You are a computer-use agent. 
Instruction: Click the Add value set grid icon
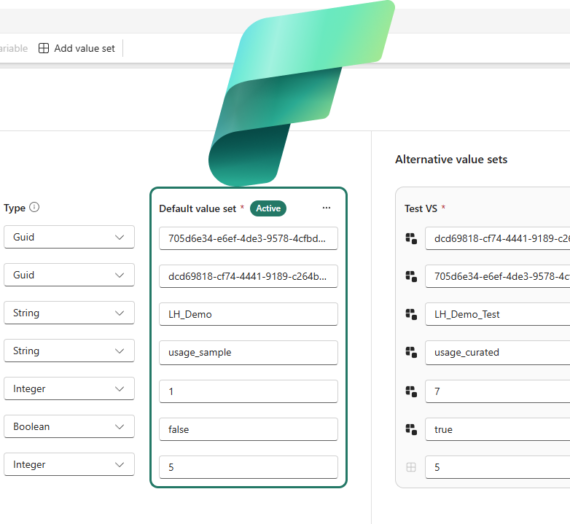[44, 48]
